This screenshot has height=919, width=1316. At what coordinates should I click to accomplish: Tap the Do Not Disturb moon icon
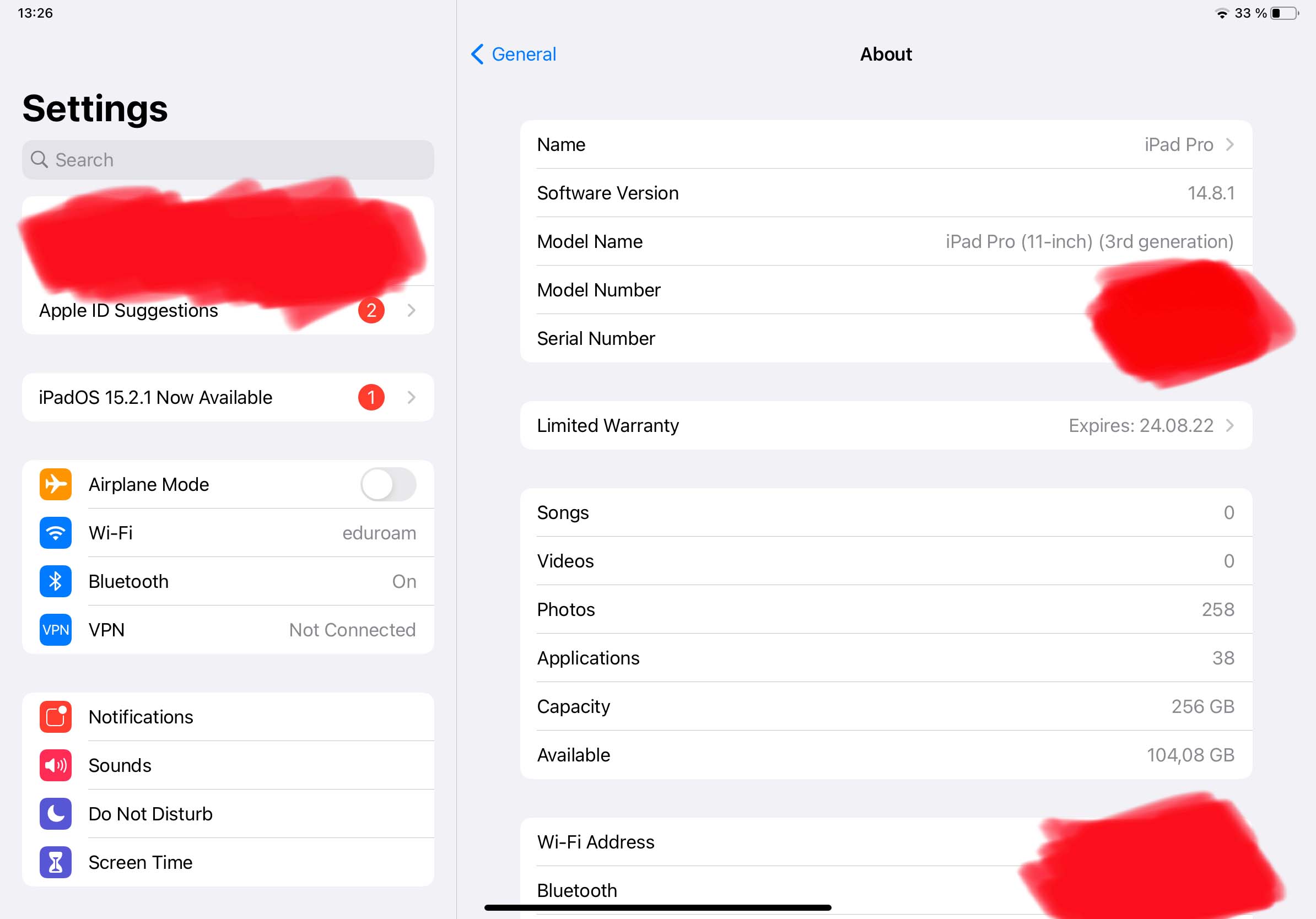pyautogui.click(x=56, y=814)
